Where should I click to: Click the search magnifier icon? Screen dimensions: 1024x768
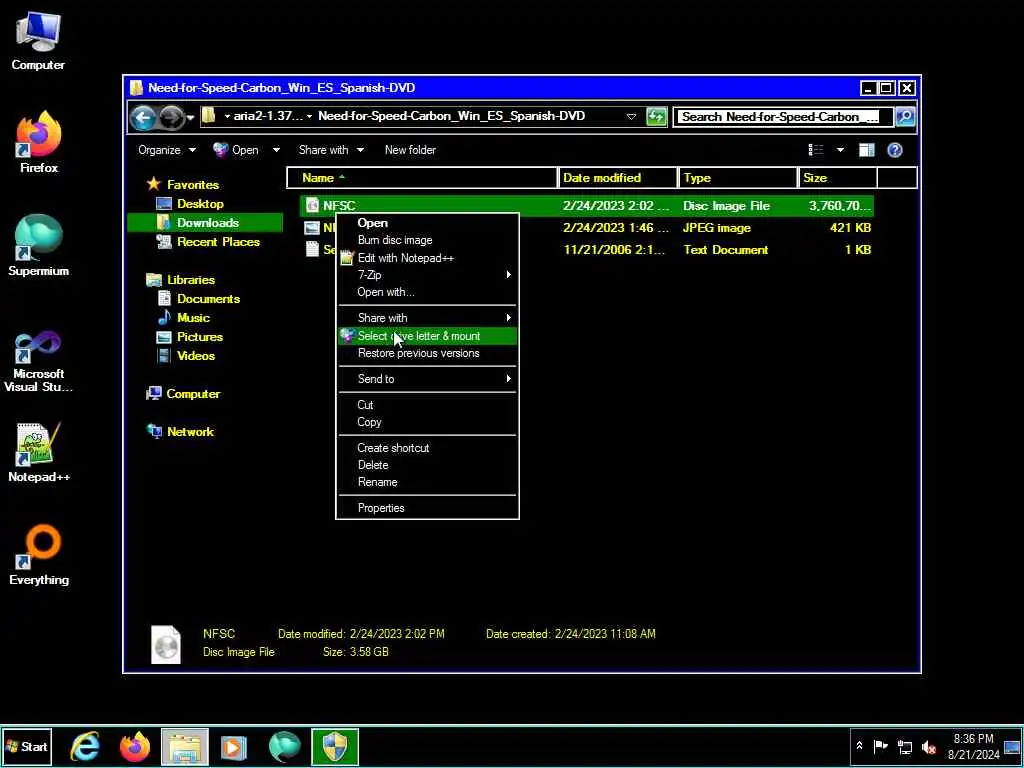pyautogui.click(x=904, y=117)
